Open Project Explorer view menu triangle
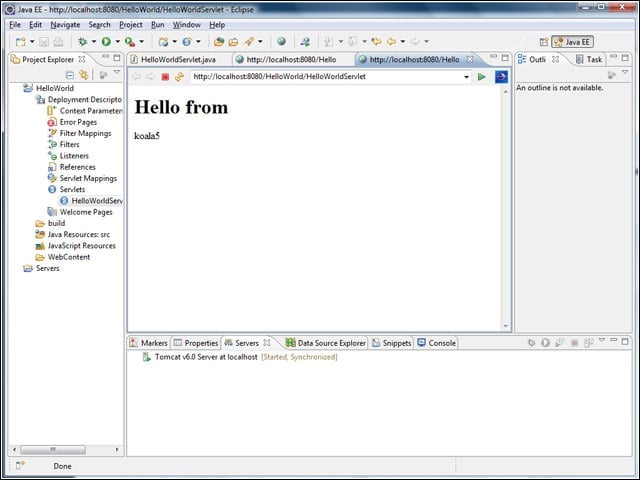 [117, 73]
